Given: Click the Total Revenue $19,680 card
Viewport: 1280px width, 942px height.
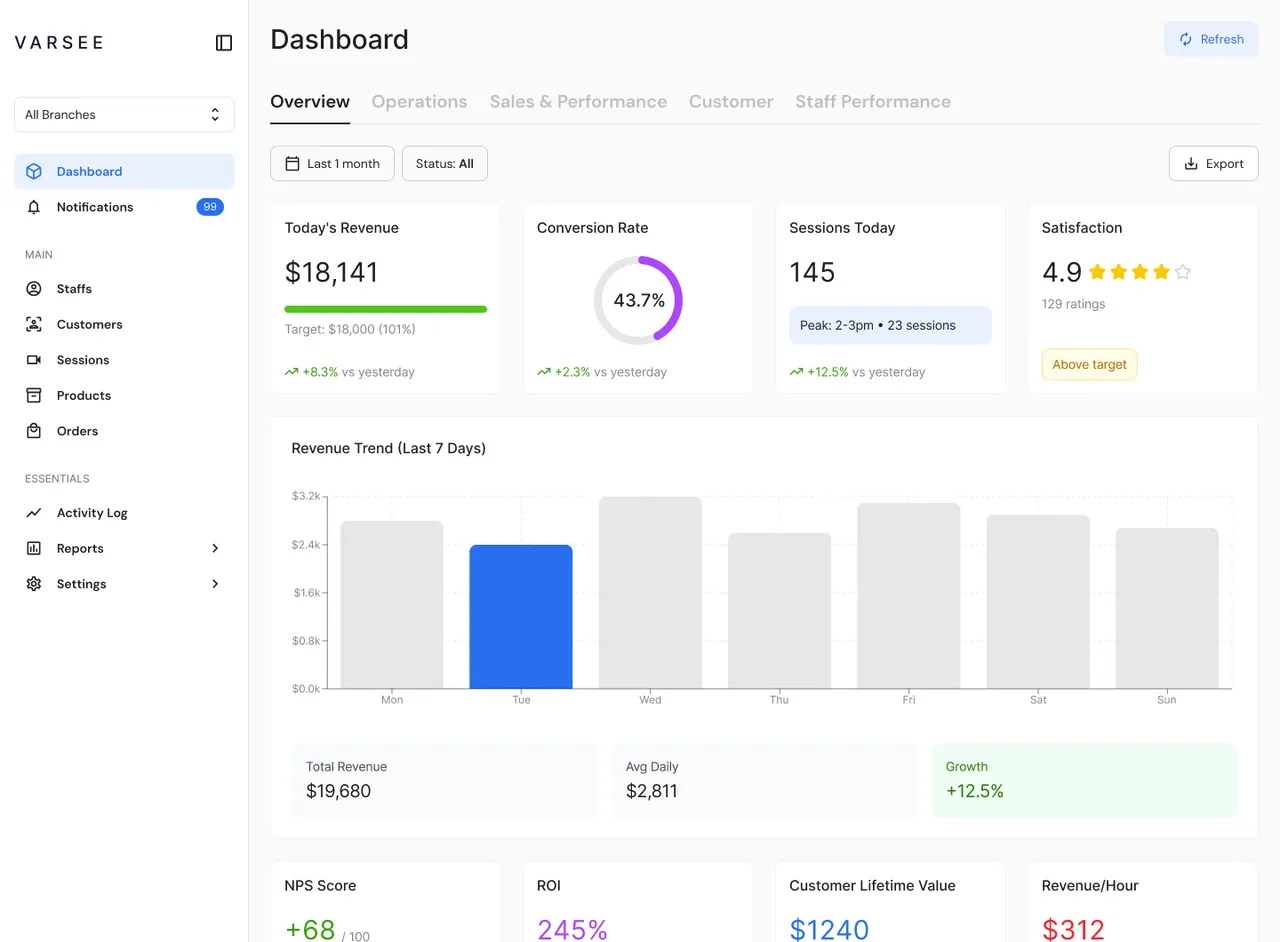Looking at the screenshot, I should click(x=444, y=780).
